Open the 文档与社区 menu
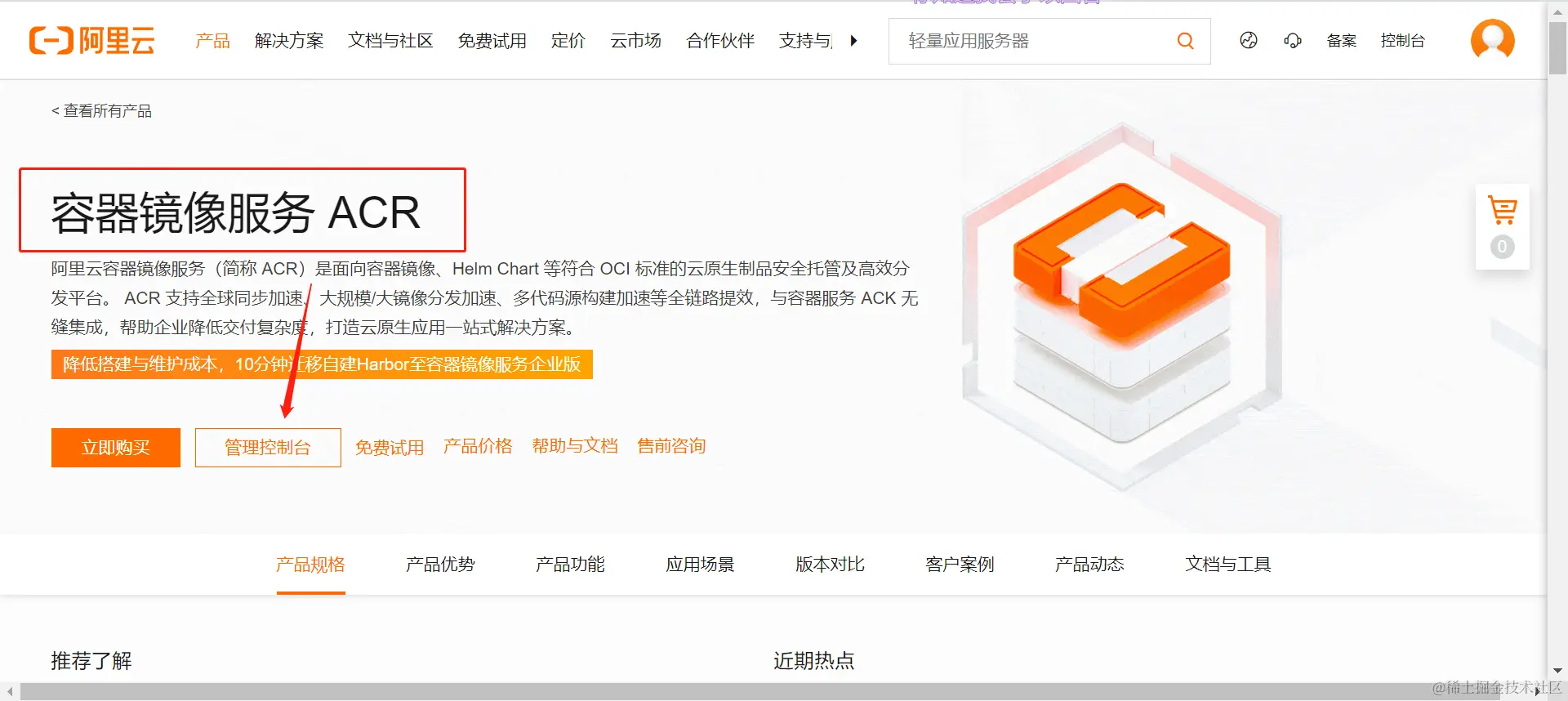This screenshot has height=701, width=1568. pos(390,41)
